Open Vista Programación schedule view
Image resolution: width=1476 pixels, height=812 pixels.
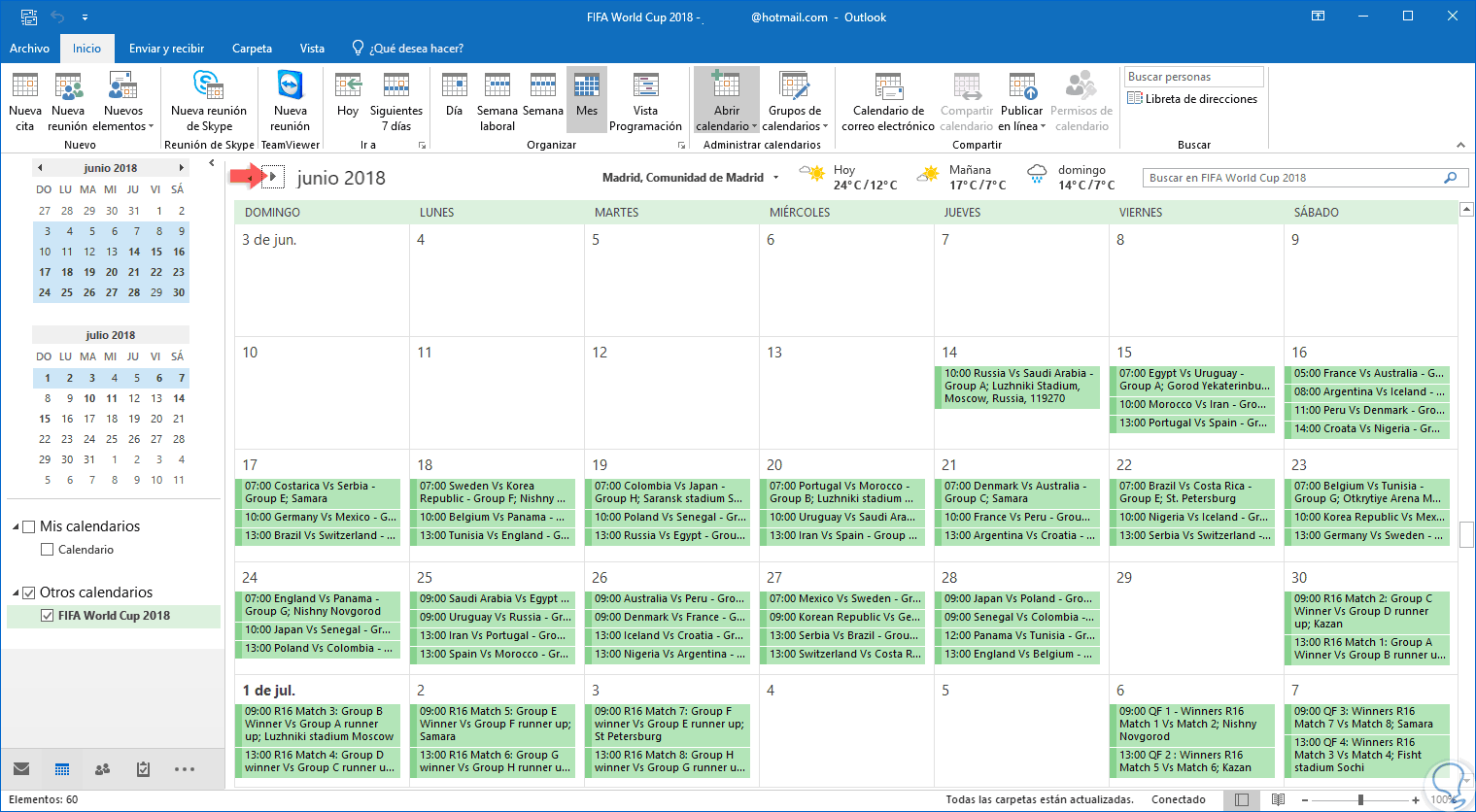coord(645,101)
